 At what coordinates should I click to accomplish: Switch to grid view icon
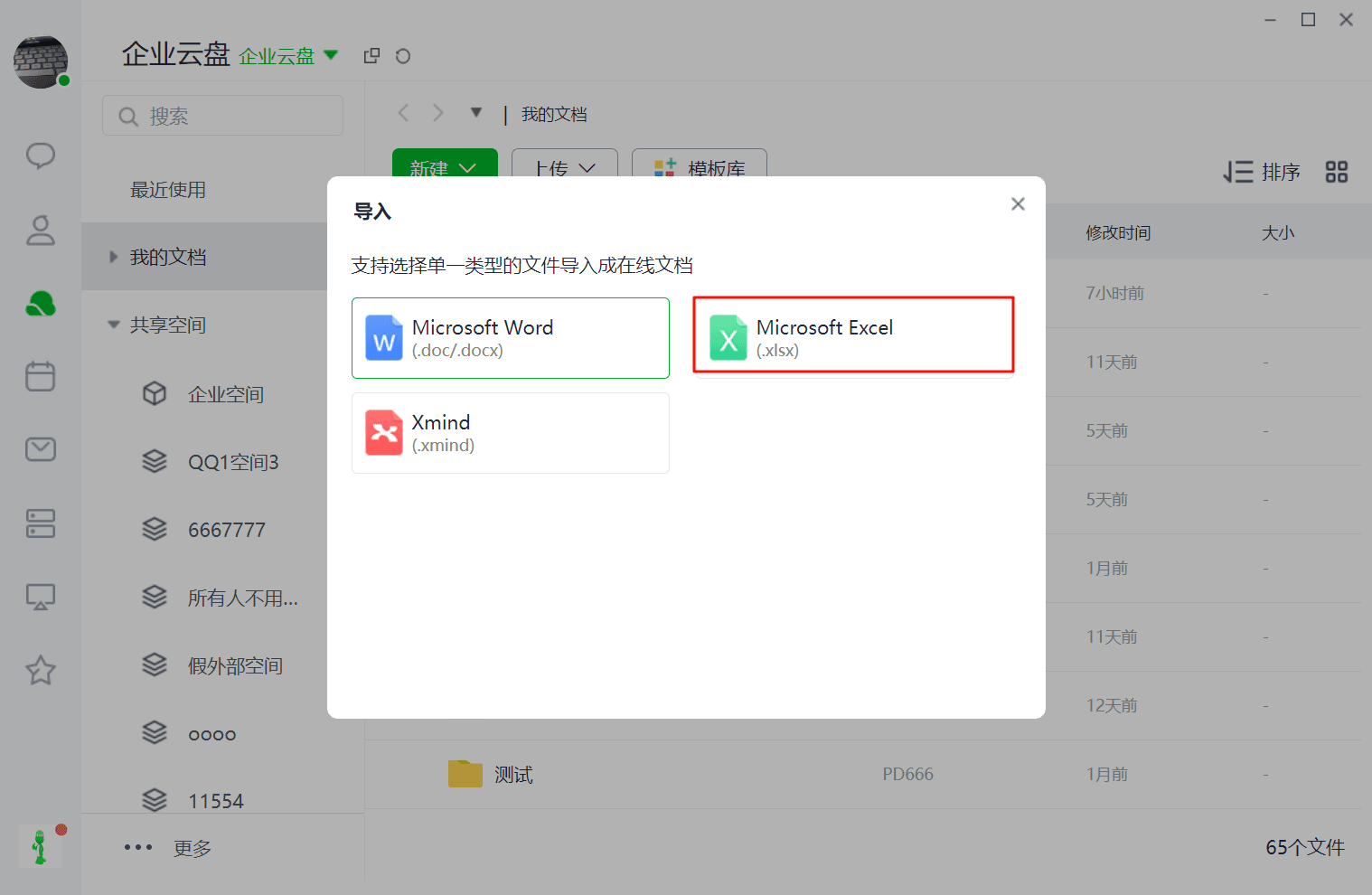(1337, 172)
